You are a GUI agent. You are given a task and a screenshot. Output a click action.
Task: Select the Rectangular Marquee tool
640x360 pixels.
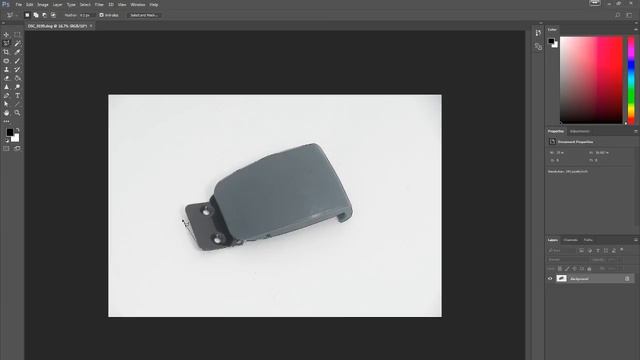pos(17,35)
